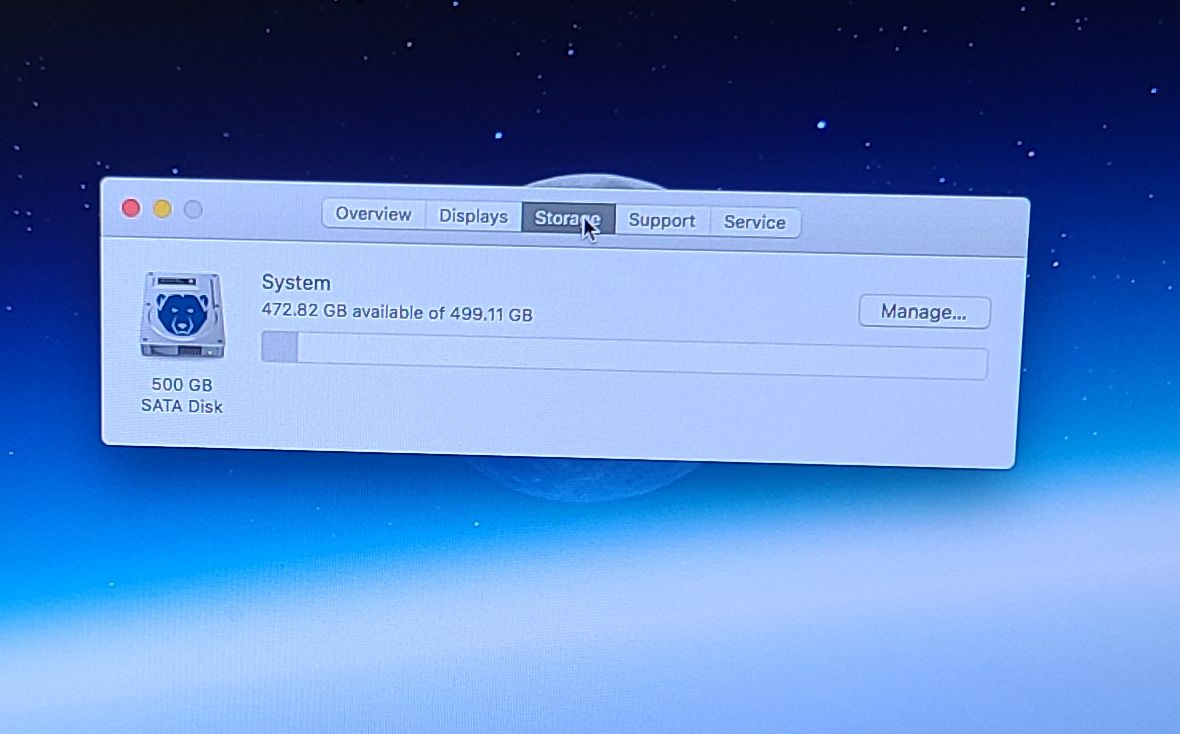Select the Storage tab
Screen dimensions: 1180x734
point(566,218)
